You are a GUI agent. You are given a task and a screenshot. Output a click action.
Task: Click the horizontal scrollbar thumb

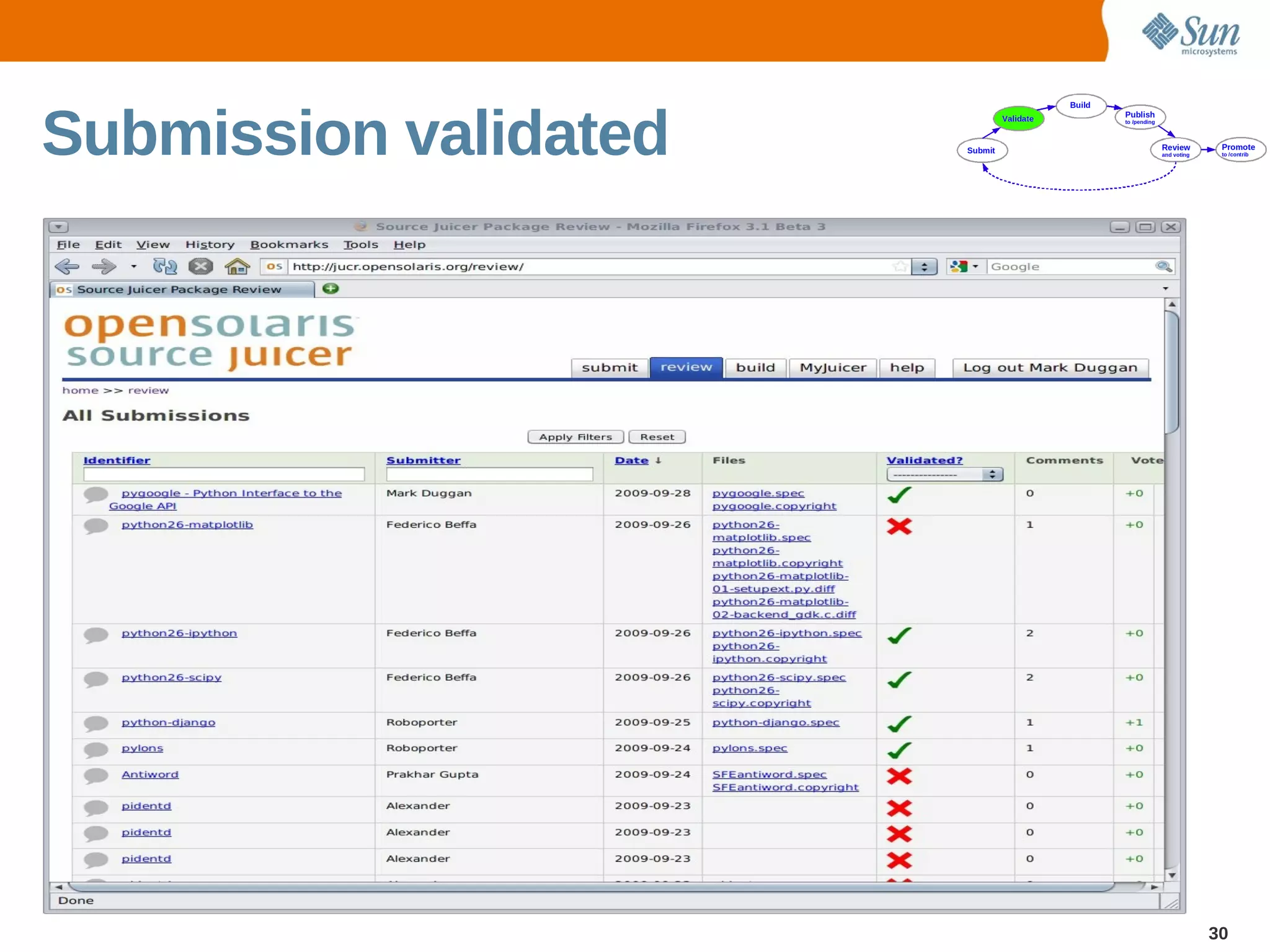[x=592, y=887]
